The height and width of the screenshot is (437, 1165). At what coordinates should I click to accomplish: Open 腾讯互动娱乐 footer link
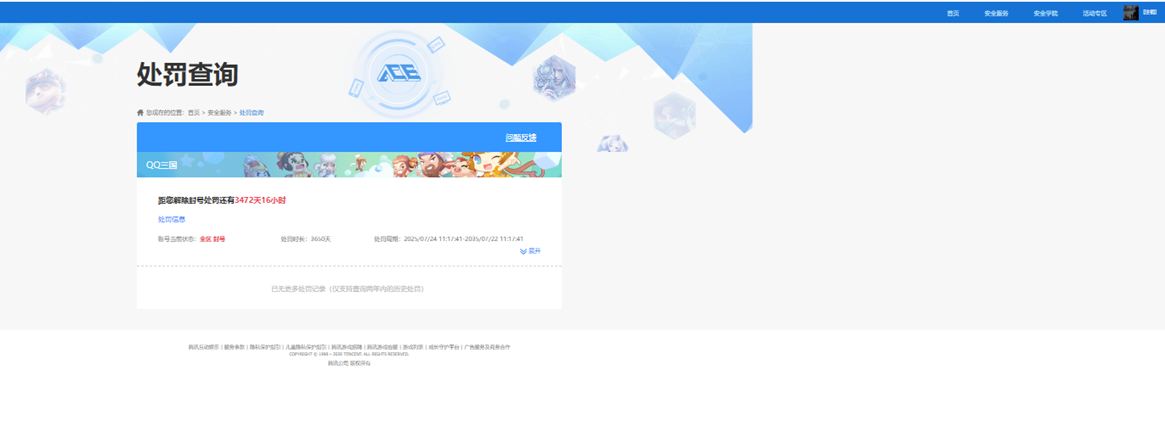[x=204, y=347]
